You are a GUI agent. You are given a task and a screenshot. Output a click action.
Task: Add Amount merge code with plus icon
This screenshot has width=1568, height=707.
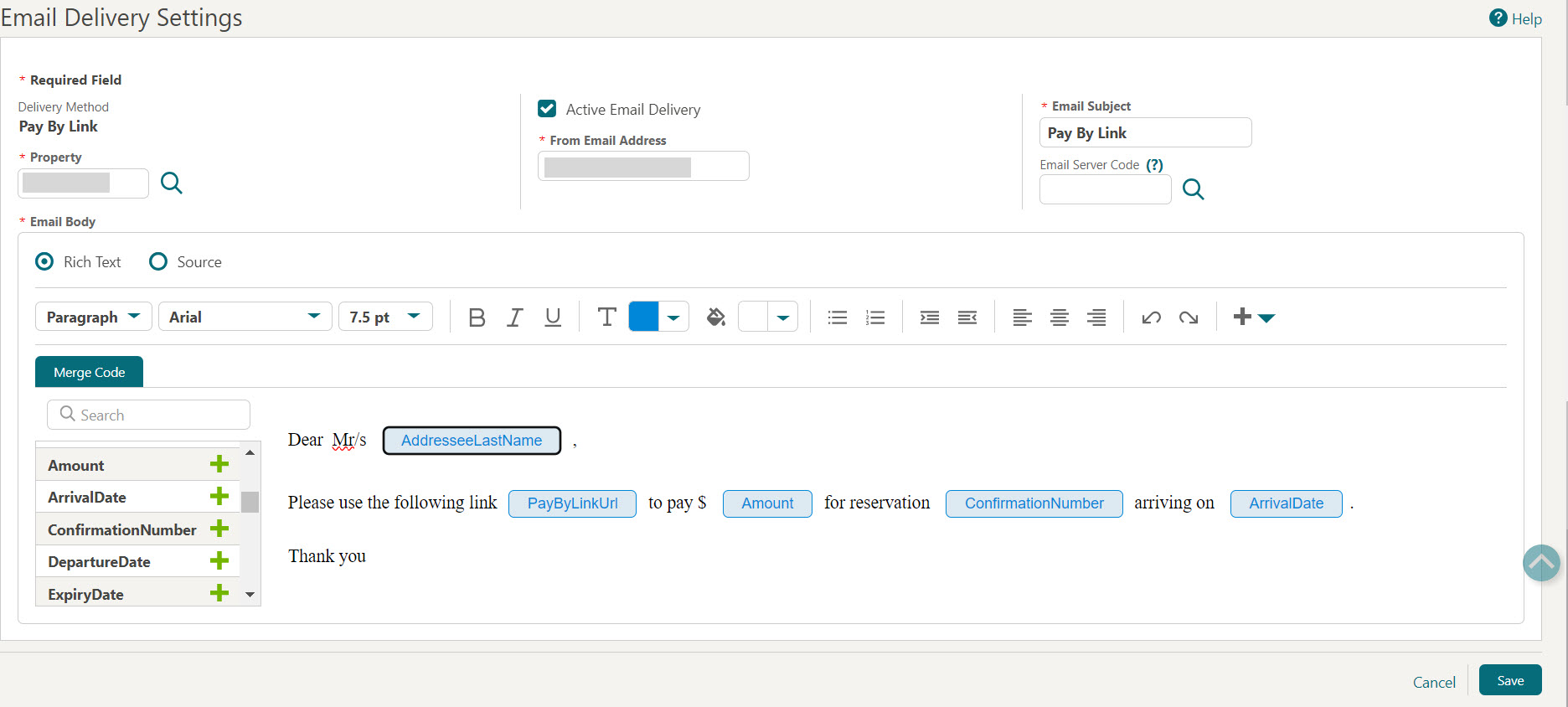219,464
